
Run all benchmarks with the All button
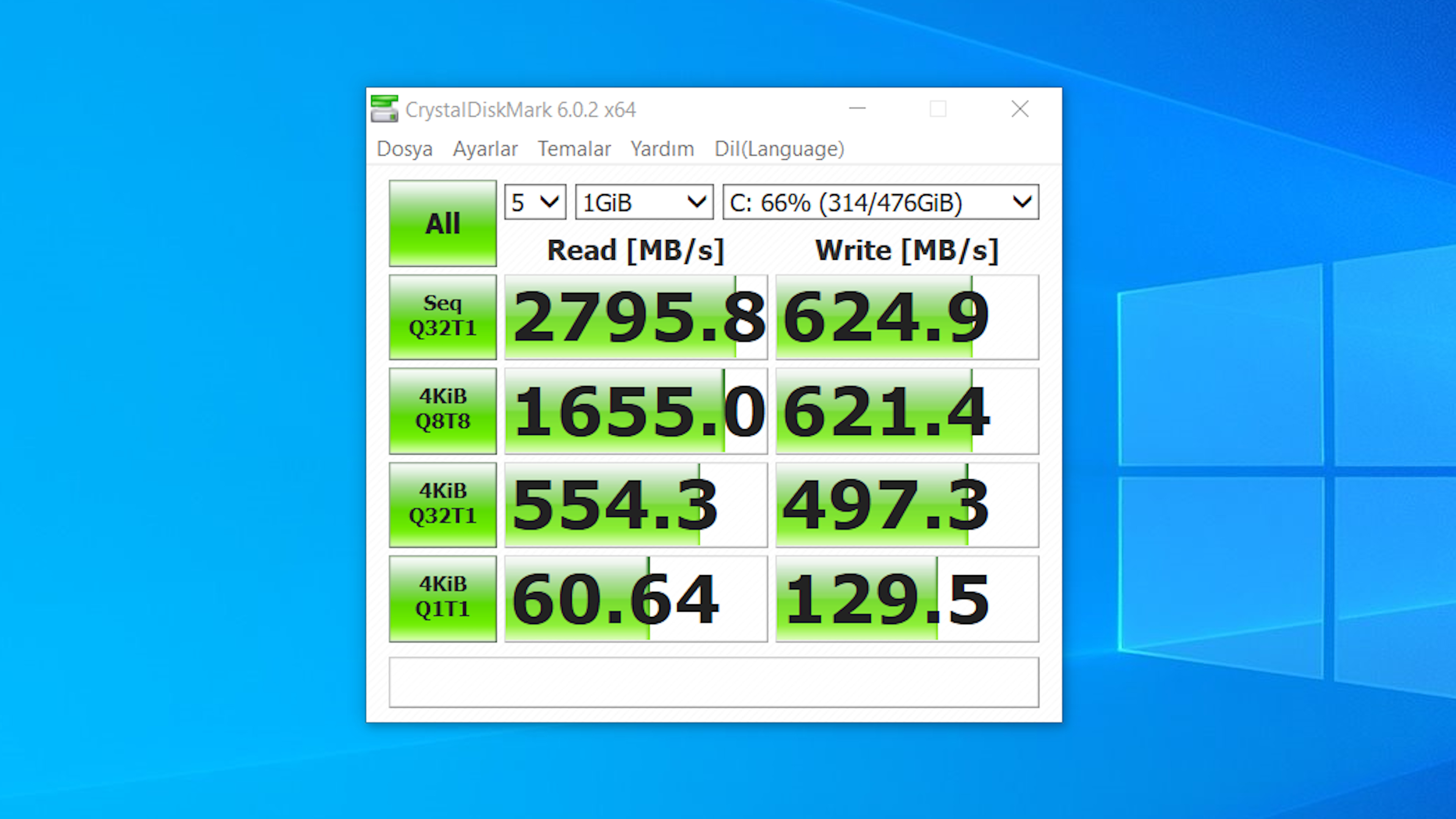tap(442, 223)
